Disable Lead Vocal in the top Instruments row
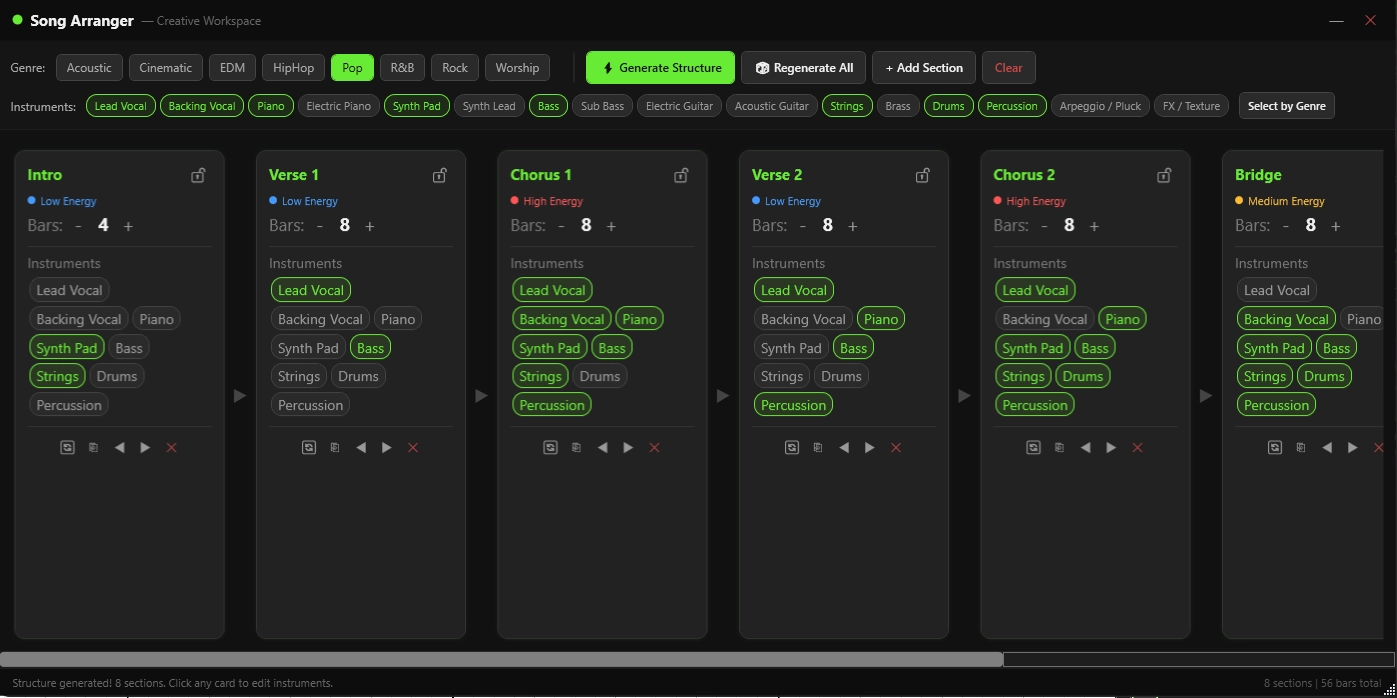 (121, 106)
